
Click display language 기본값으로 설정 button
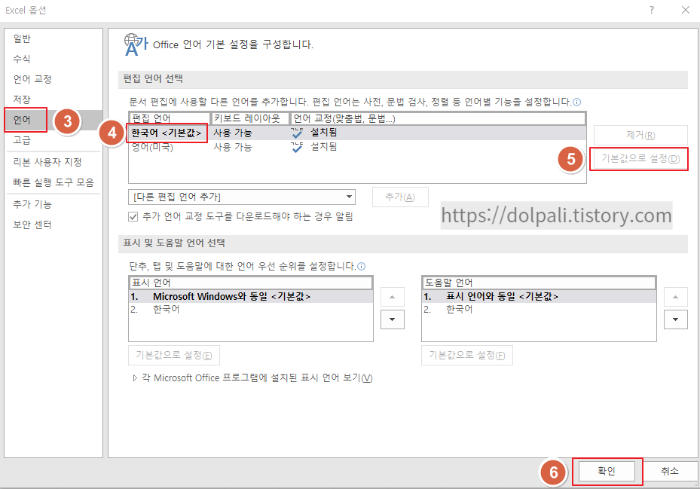point(174,355)
